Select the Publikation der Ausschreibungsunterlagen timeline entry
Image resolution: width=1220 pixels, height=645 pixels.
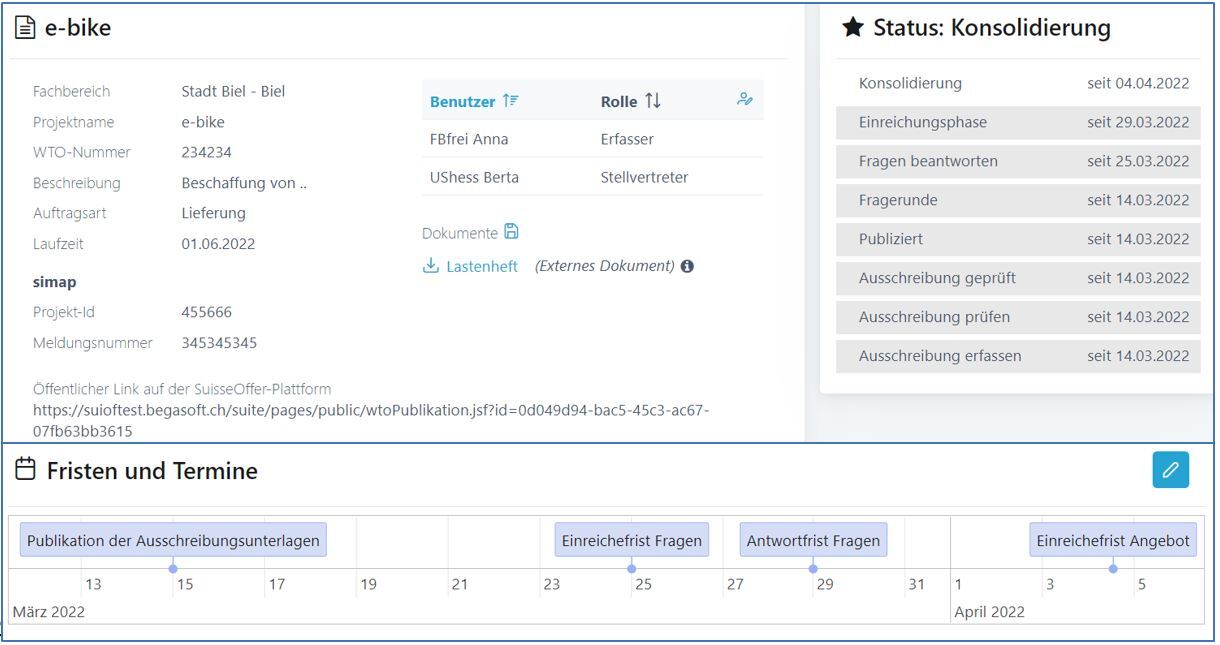point(173,541)
